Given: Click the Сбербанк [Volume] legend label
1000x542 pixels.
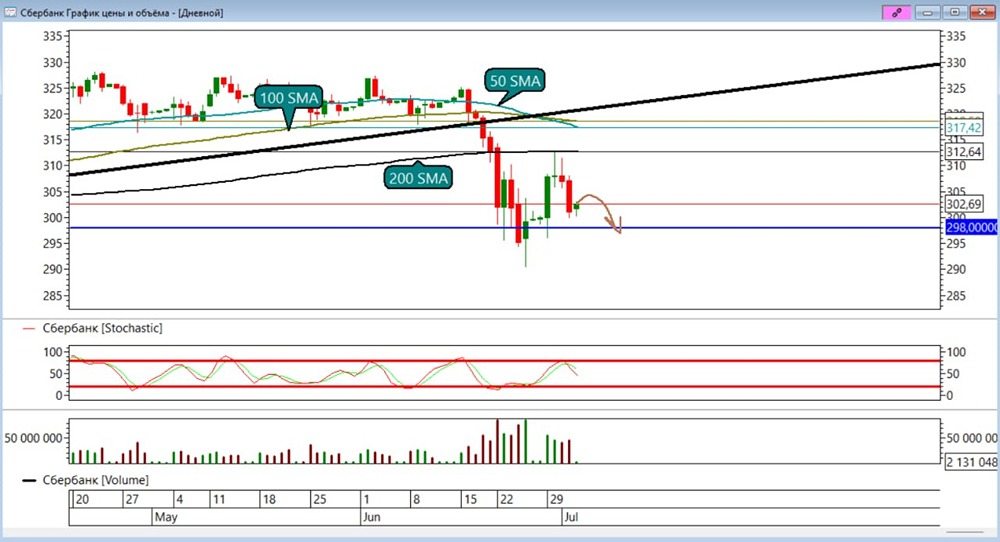Looking at the screenshot, I should point(96,480).
